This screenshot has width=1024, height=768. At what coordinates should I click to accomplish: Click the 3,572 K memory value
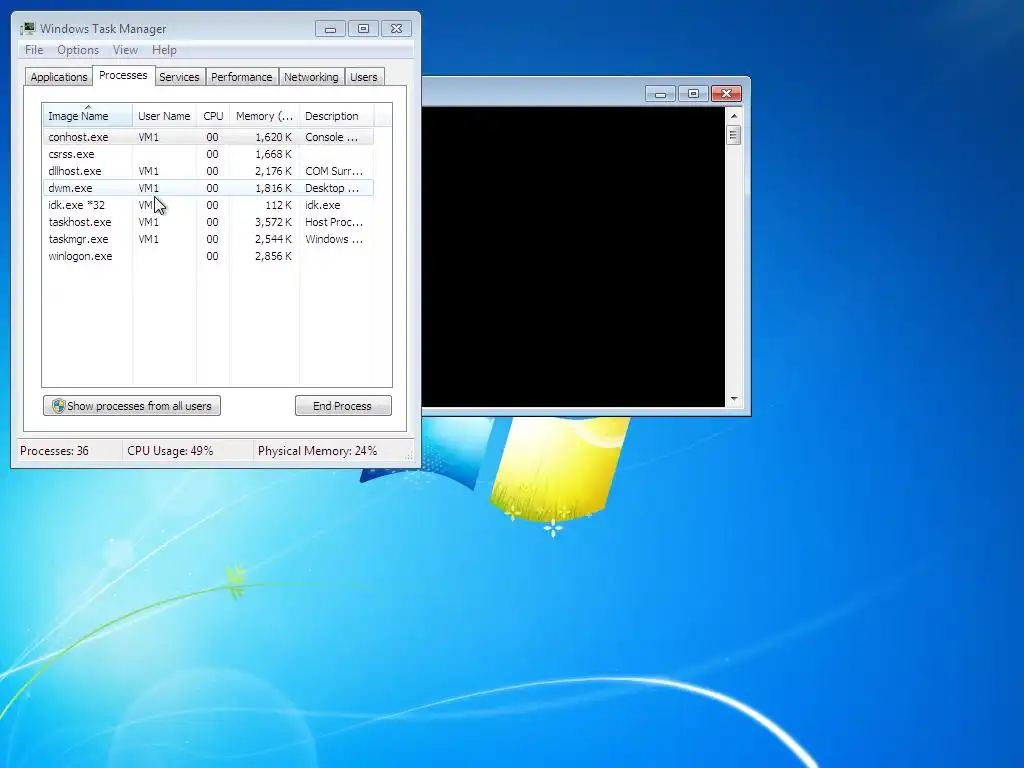(x=273, y=222)
